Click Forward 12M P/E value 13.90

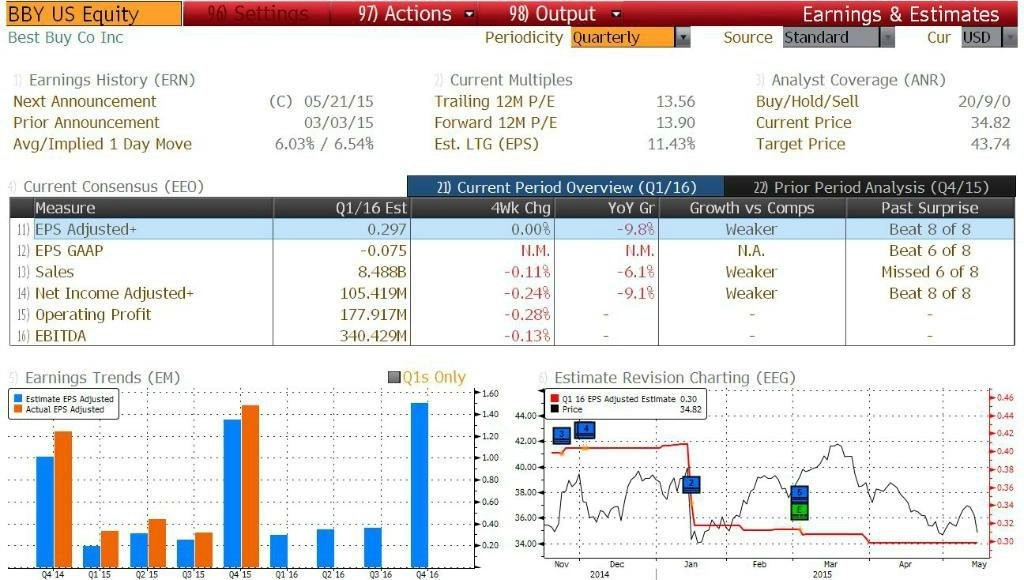pyautogui.click(x=675, y=123)
